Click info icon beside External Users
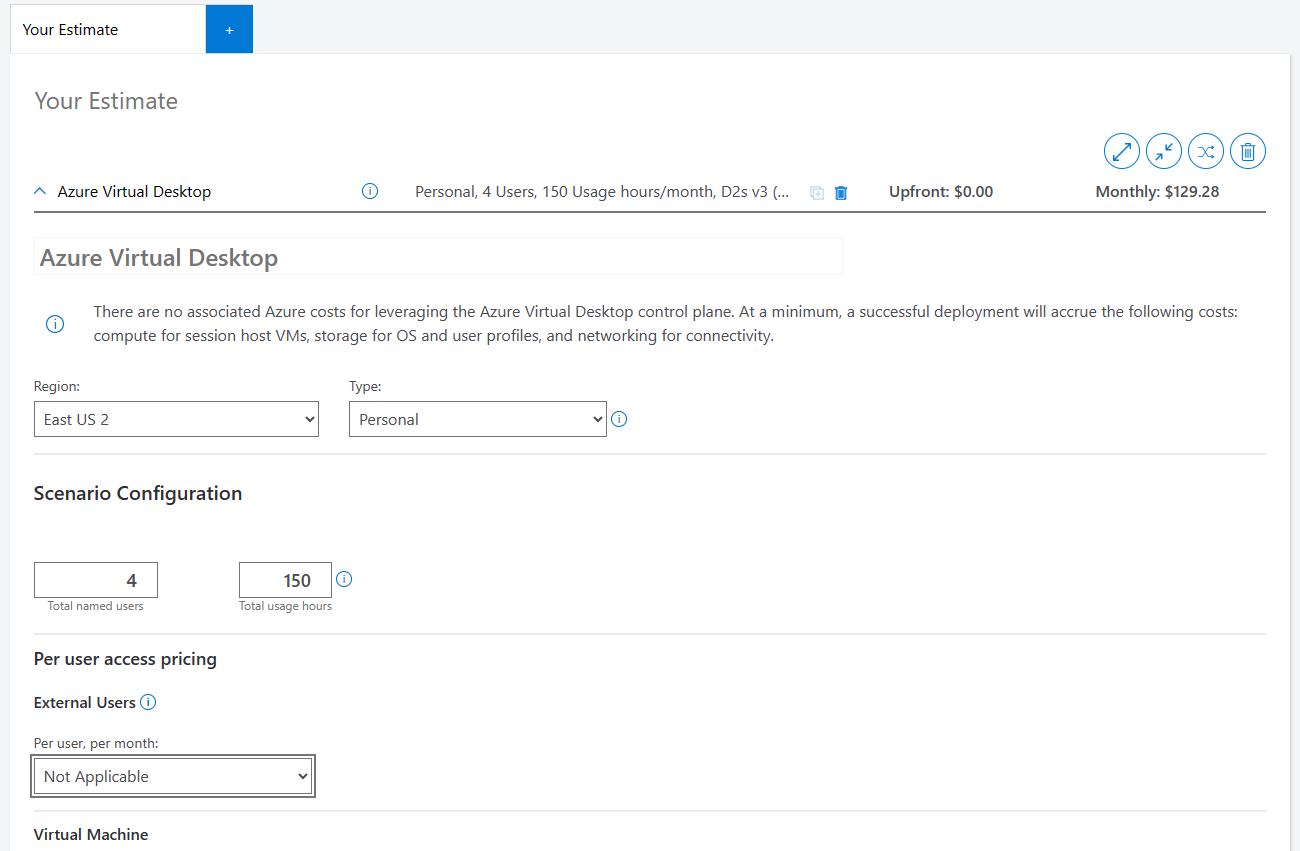Image resolution: width=1300 pixels, height=851 pixels. [148, 702]
